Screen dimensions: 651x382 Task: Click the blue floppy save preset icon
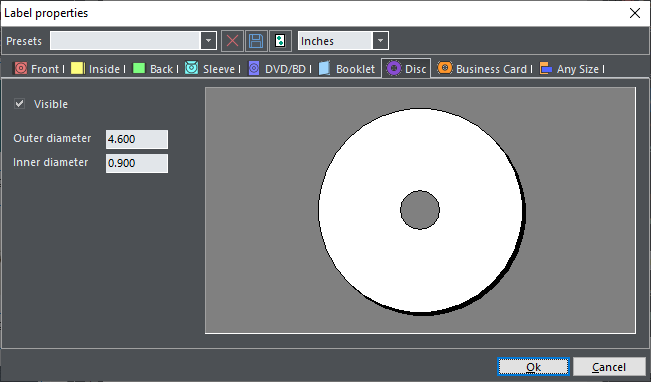(x=256, y=41)
